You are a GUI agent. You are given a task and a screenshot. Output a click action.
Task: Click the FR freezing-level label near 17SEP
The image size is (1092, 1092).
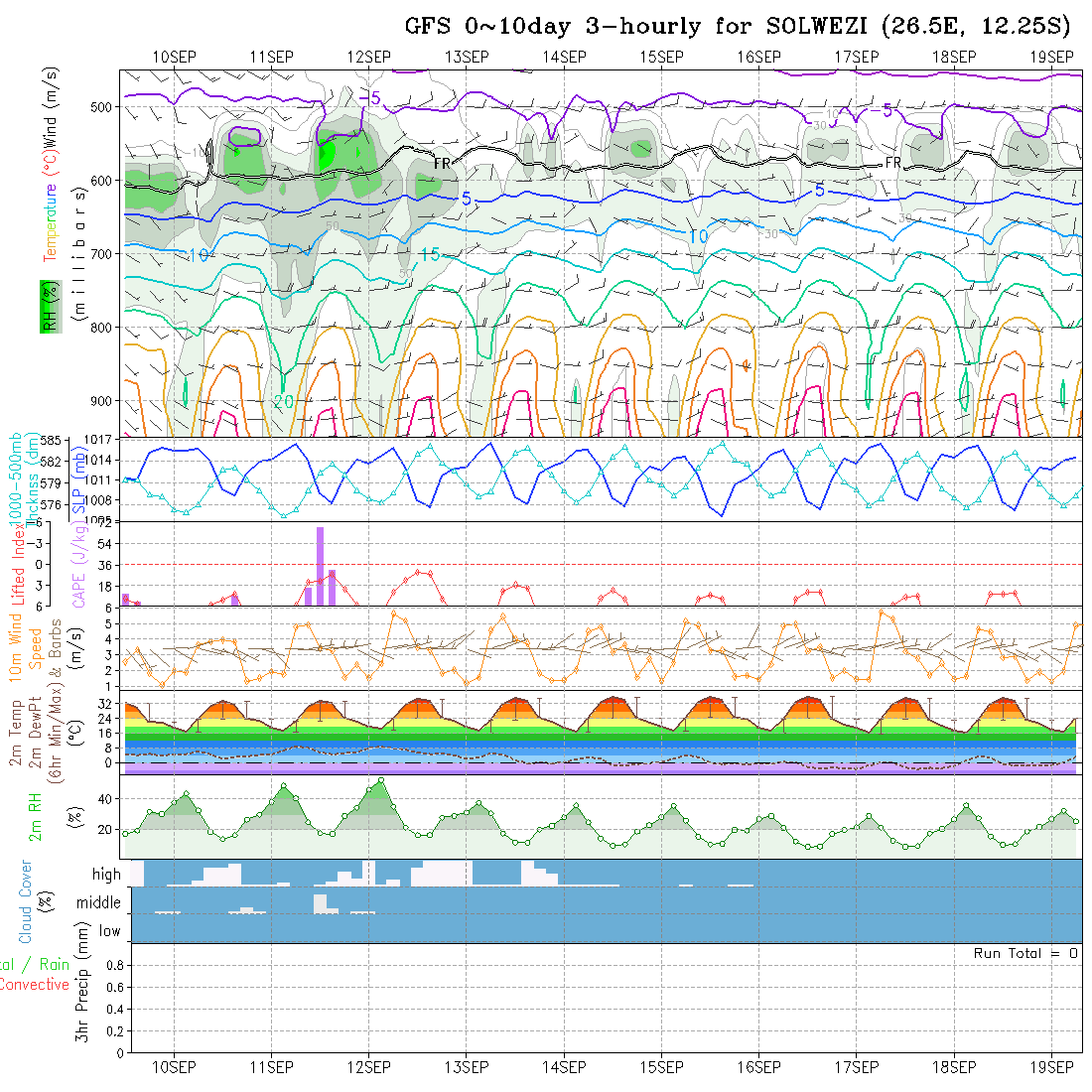(x=892, y=162)
